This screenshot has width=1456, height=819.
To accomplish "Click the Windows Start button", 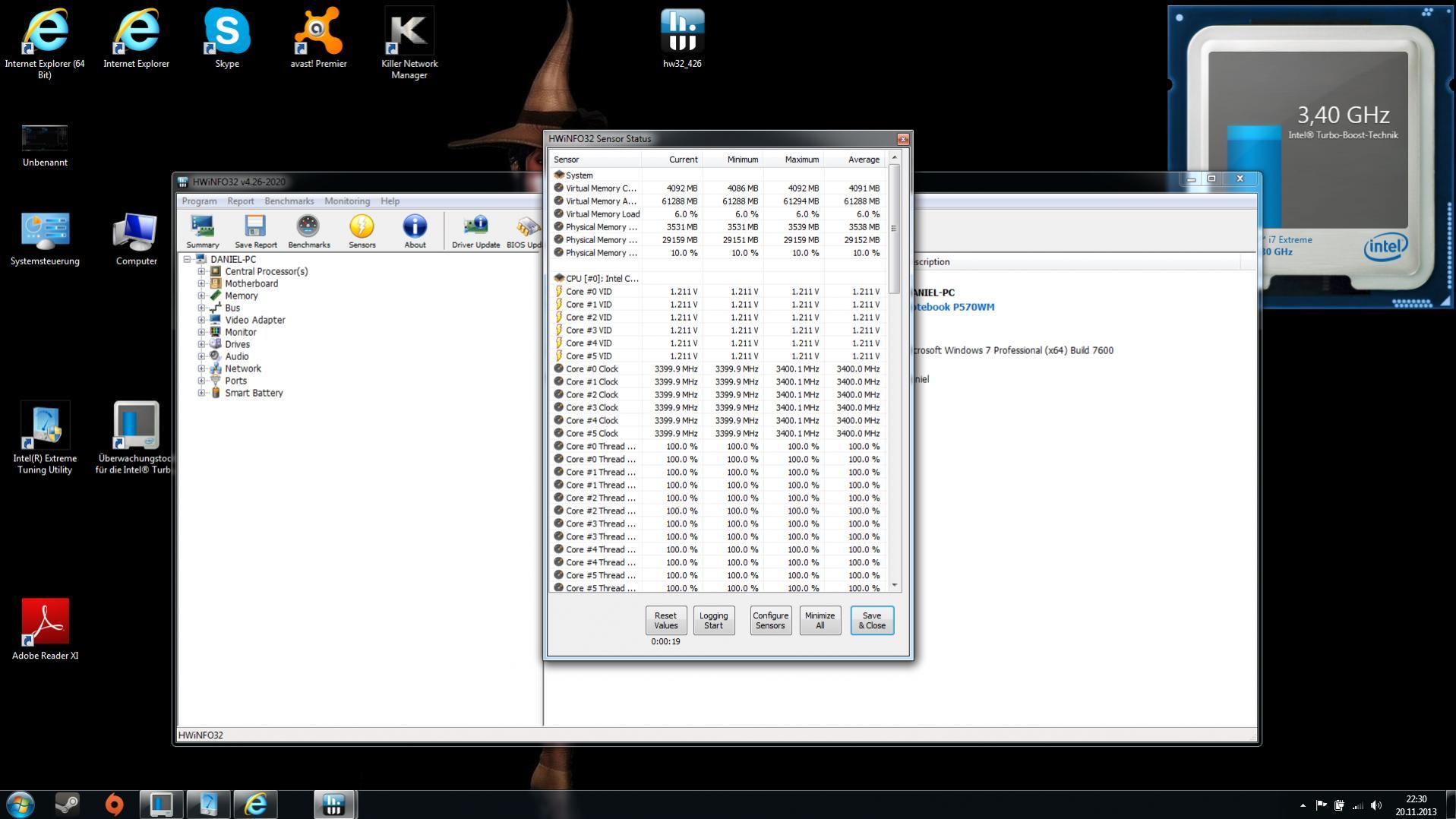I will [x=21, y=804].
